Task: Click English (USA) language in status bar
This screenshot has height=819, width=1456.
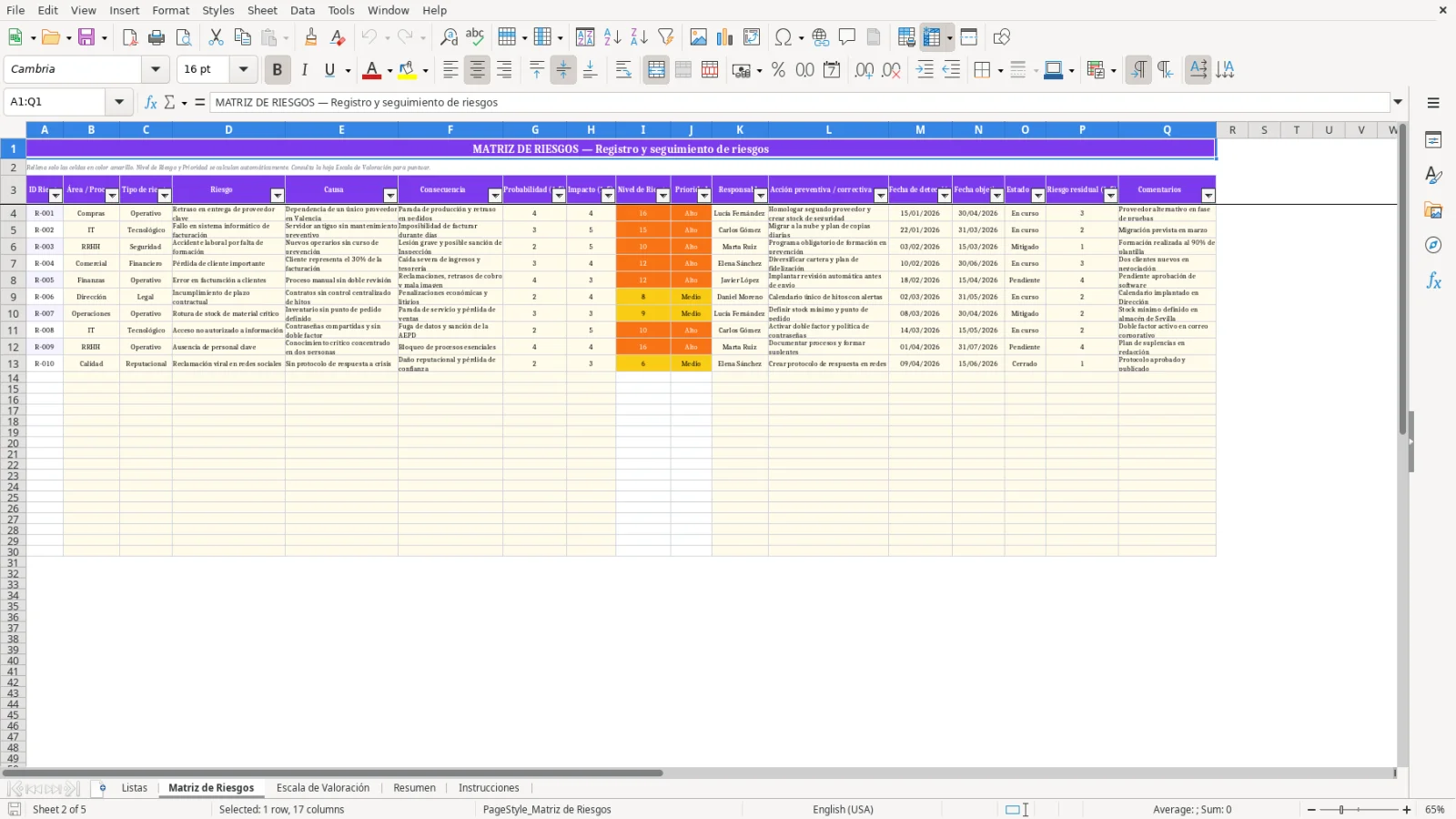Action: (x=843, y=810)
